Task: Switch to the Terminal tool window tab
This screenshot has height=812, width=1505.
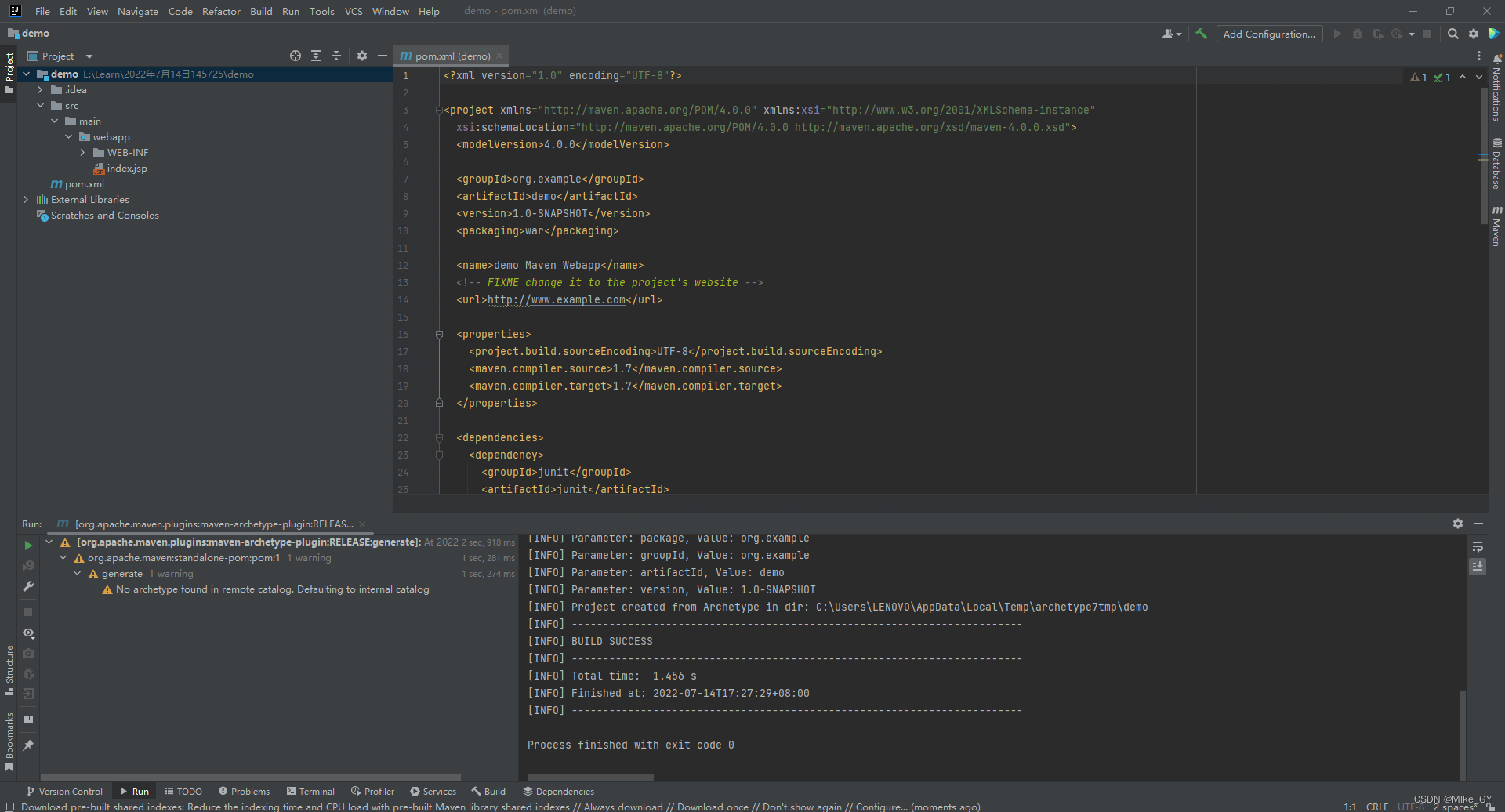Action: (310, 792)
